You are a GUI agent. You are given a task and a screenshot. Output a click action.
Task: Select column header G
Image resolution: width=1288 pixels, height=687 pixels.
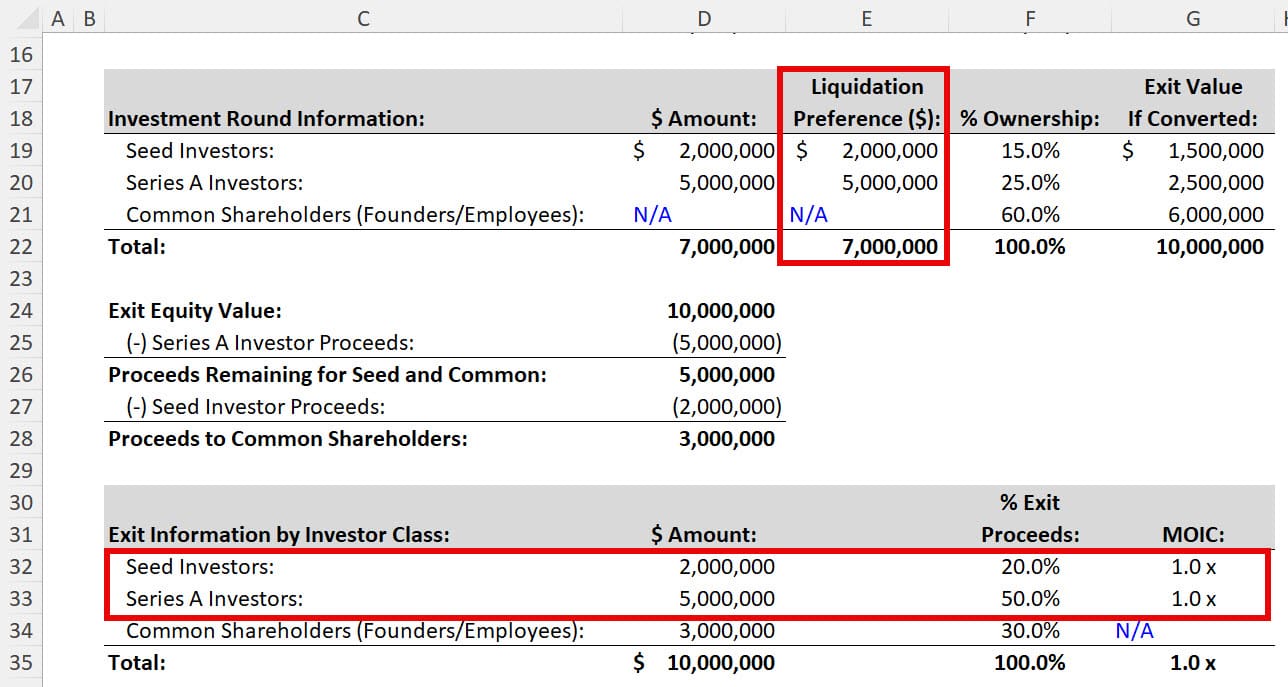[1192, 17]
